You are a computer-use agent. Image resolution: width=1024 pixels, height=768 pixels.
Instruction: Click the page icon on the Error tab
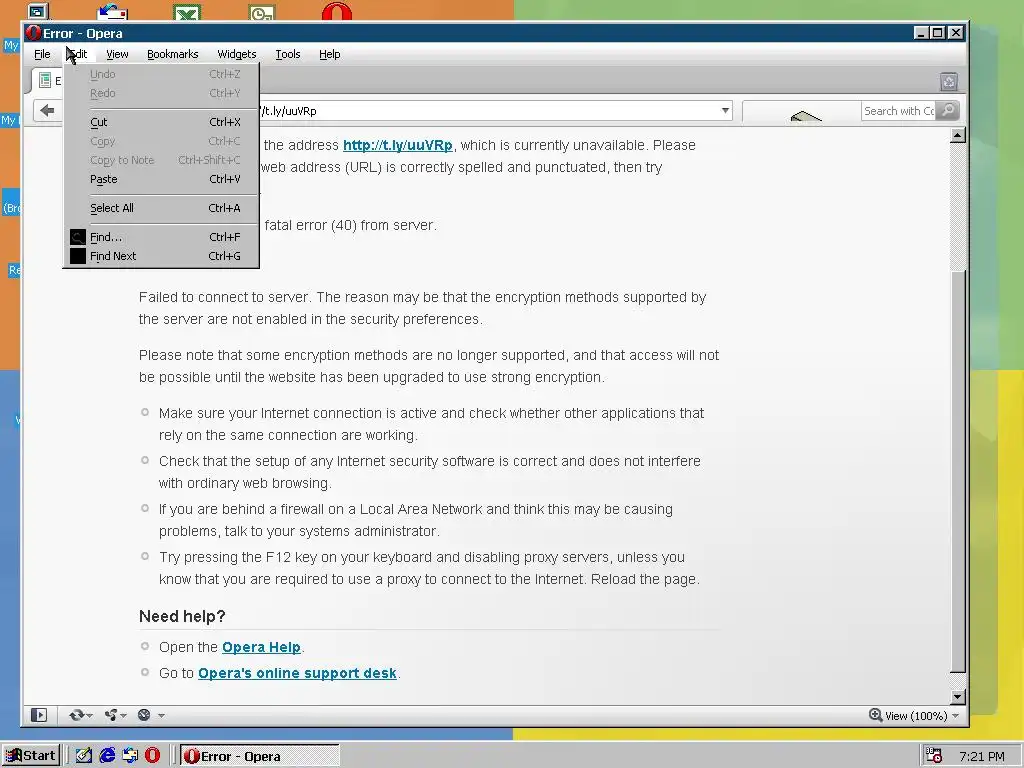pos(45,80)
